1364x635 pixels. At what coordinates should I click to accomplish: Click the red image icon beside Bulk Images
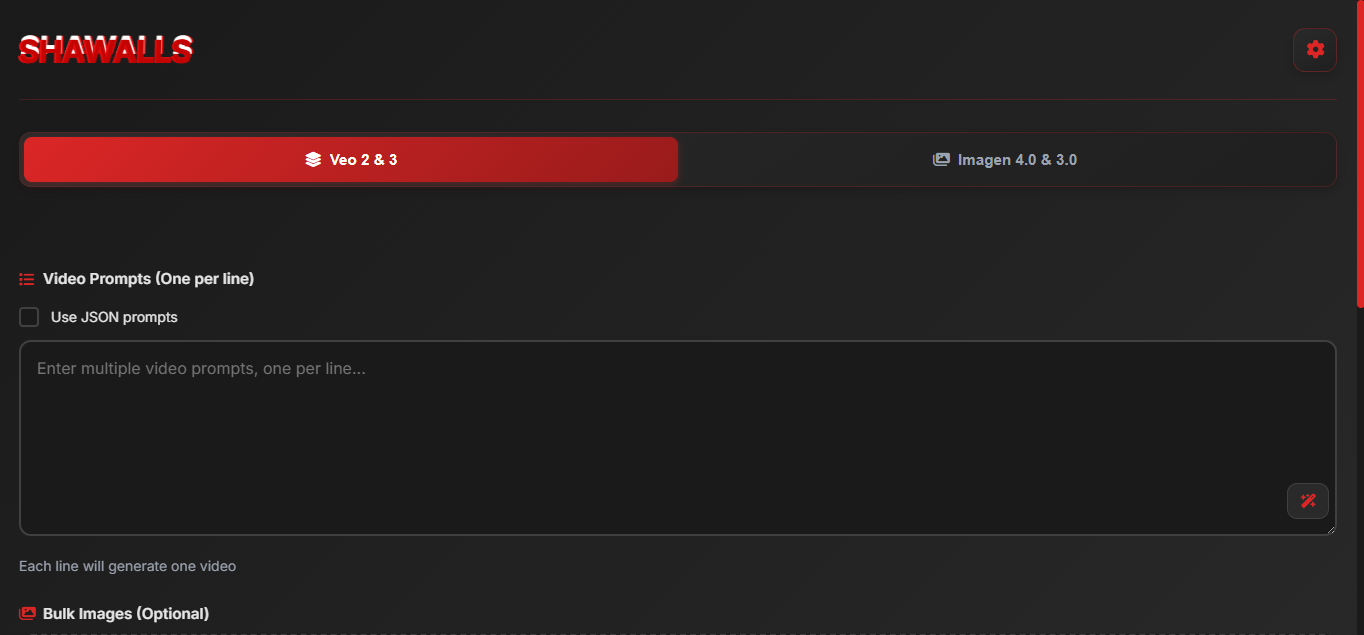27,613
